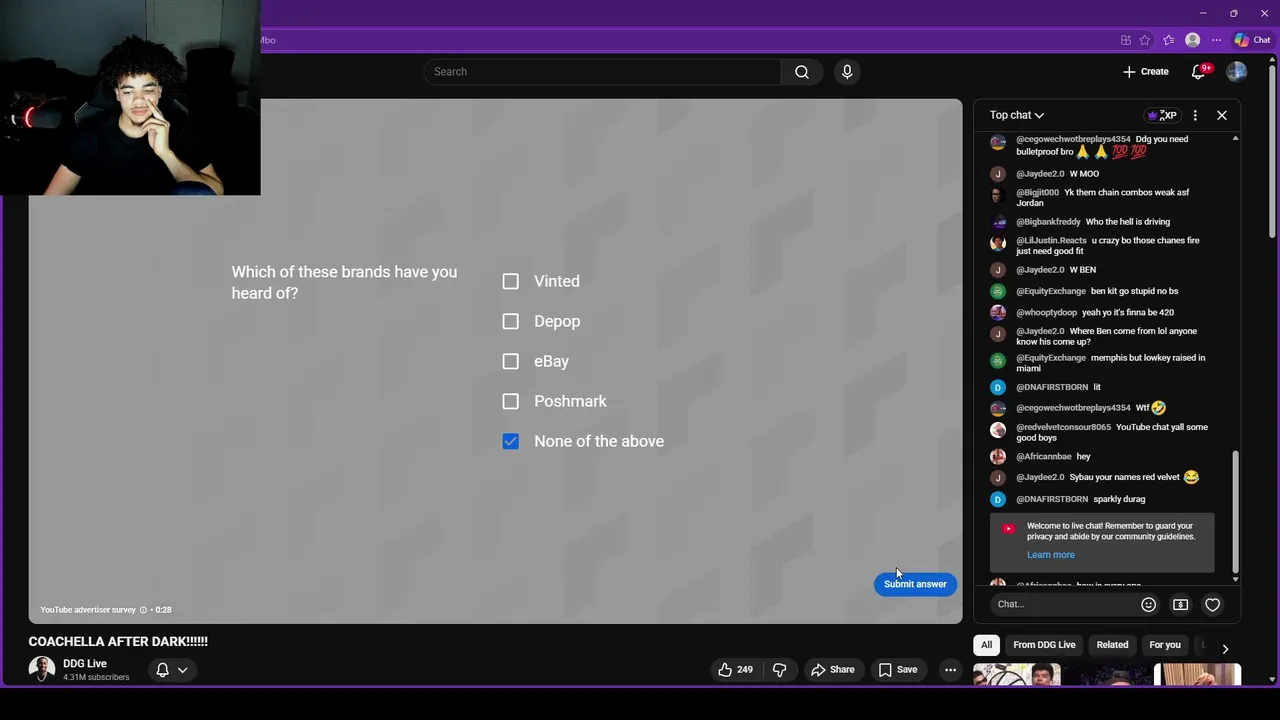Click the DDG Live channel avatar
The width and height of the screenshot is (1280, 720).
[x=42, y=670]
